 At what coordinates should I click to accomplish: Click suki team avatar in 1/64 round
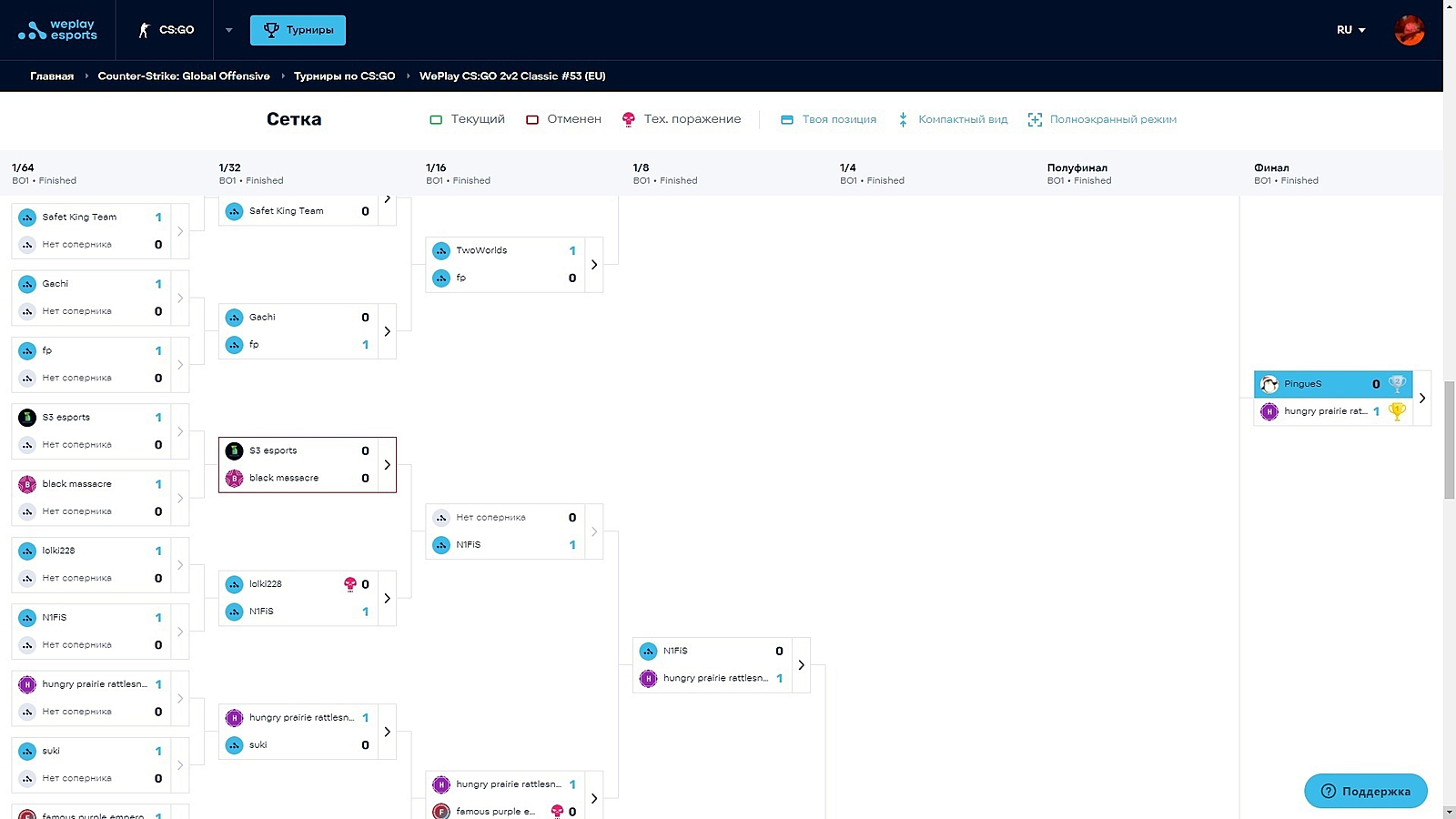(27, 752)
